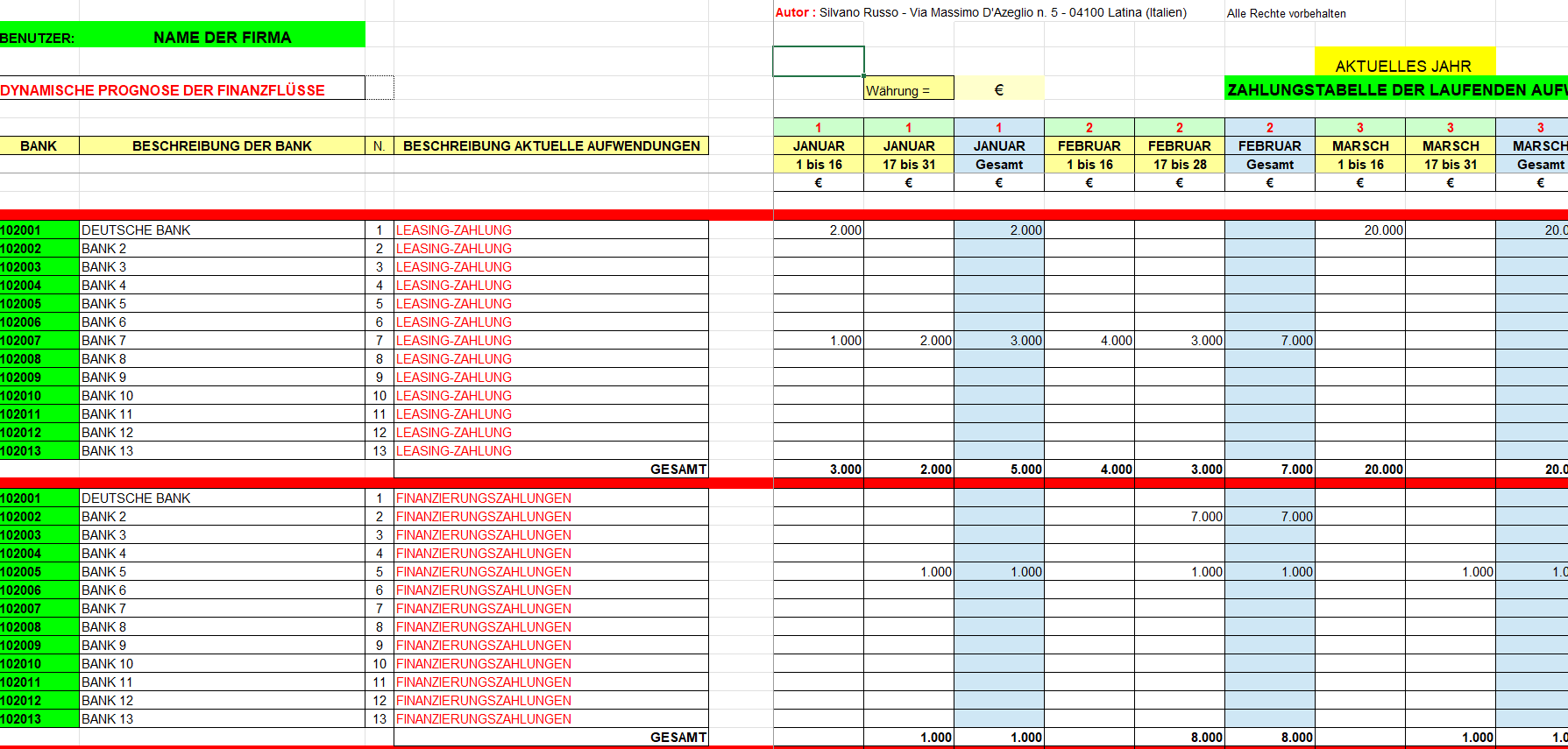Image resolution: width=1568 pixels, height=749 pixels.
Task: Click the ZAHLUNGSTABELLE DER LAUFENDEN green header
Action: point(1395,89)
